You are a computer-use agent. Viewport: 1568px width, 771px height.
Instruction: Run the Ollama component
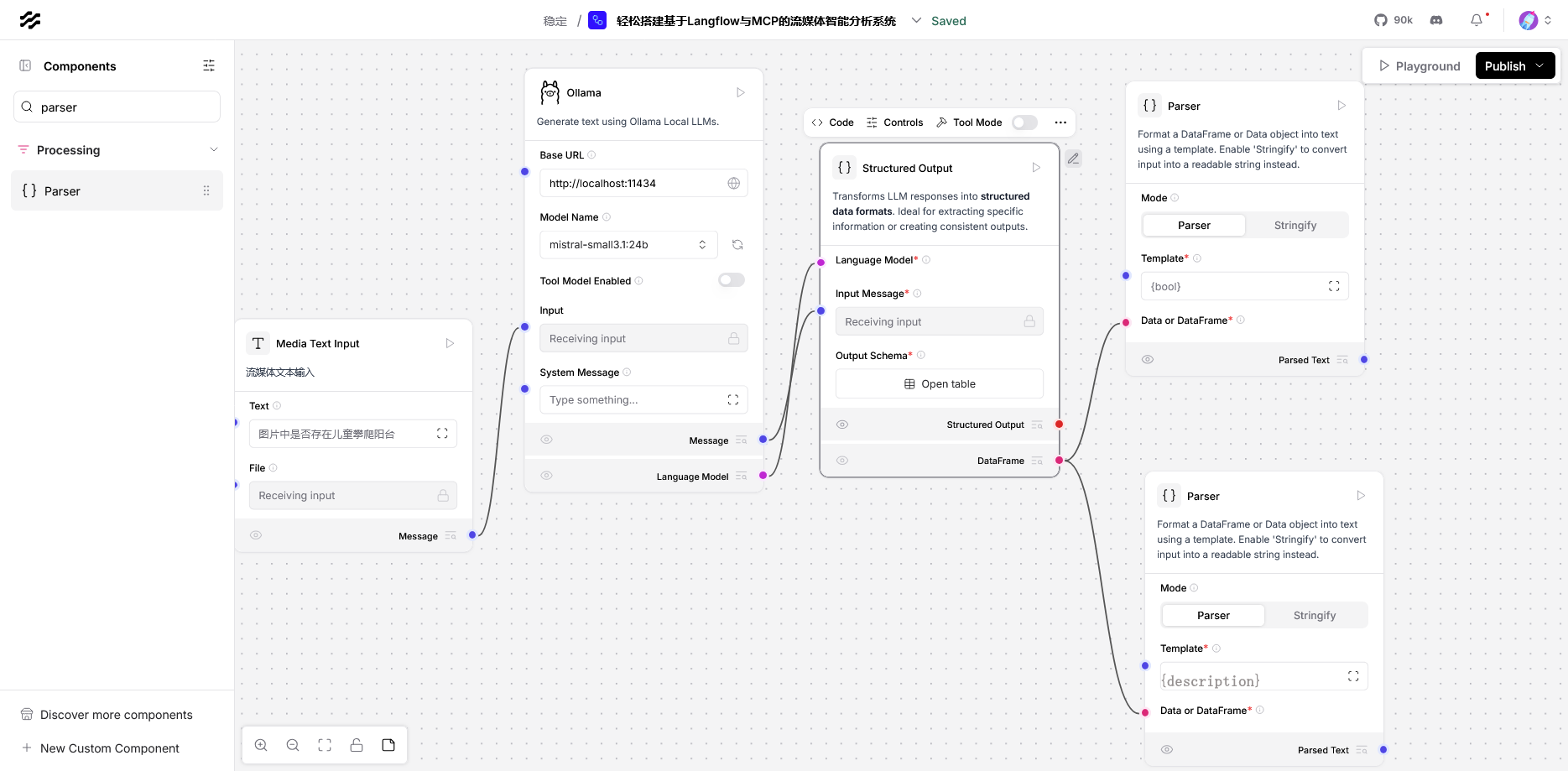pos(741,92)
